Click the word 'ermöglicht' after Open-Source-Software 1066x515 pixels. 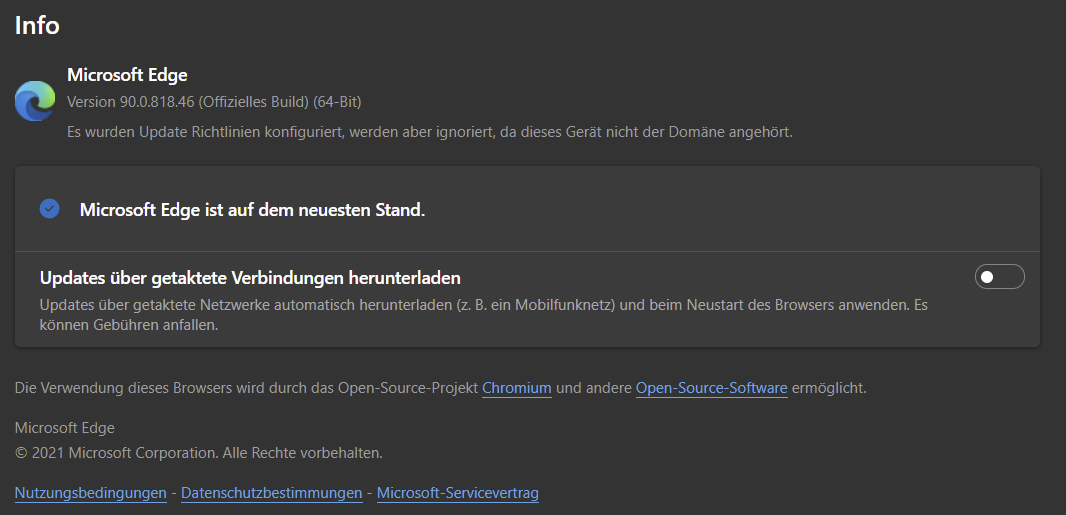[x=829, y=387]
